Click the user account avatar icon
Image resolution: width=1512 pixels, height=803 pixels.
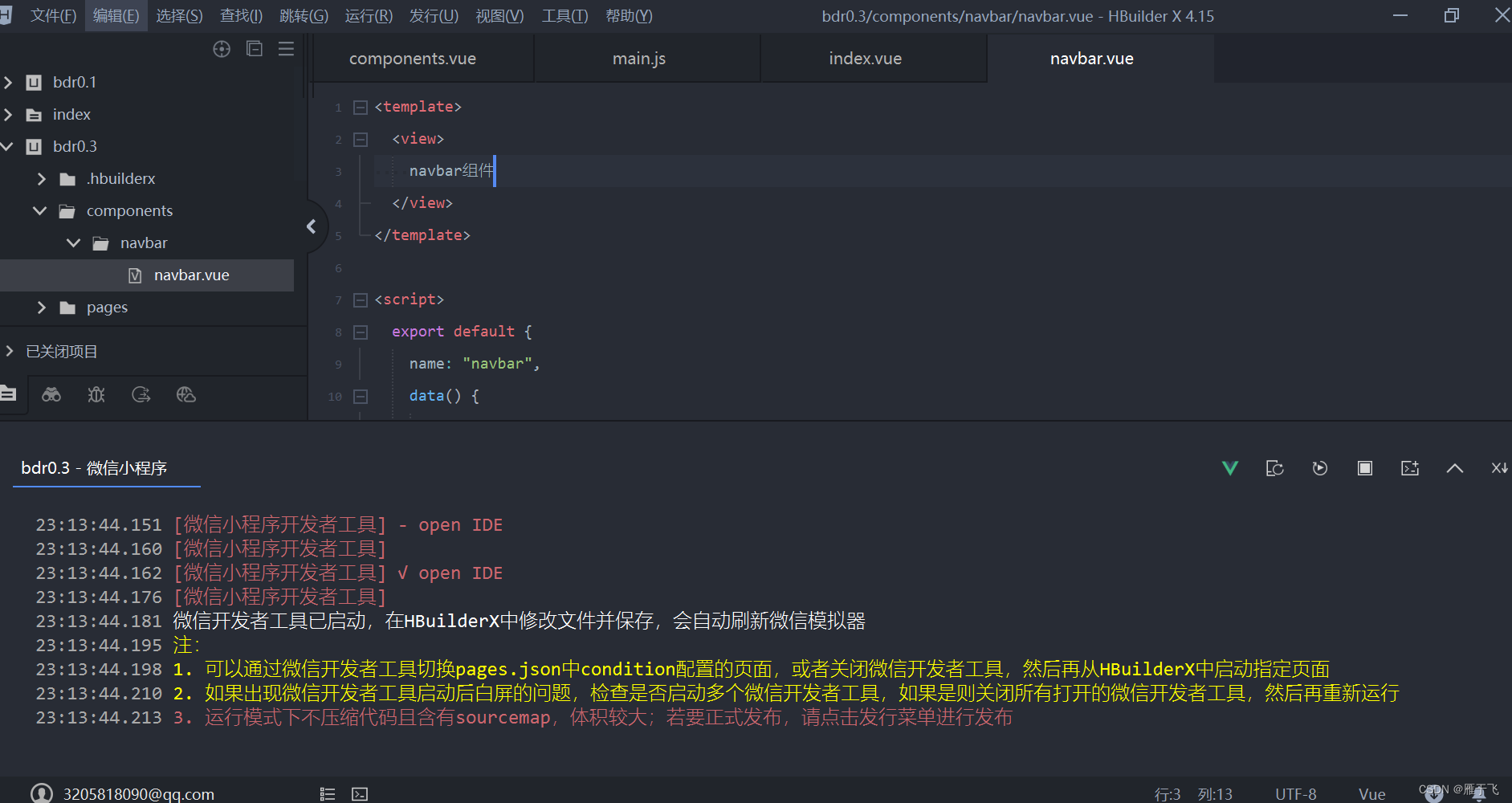point(42,793)
